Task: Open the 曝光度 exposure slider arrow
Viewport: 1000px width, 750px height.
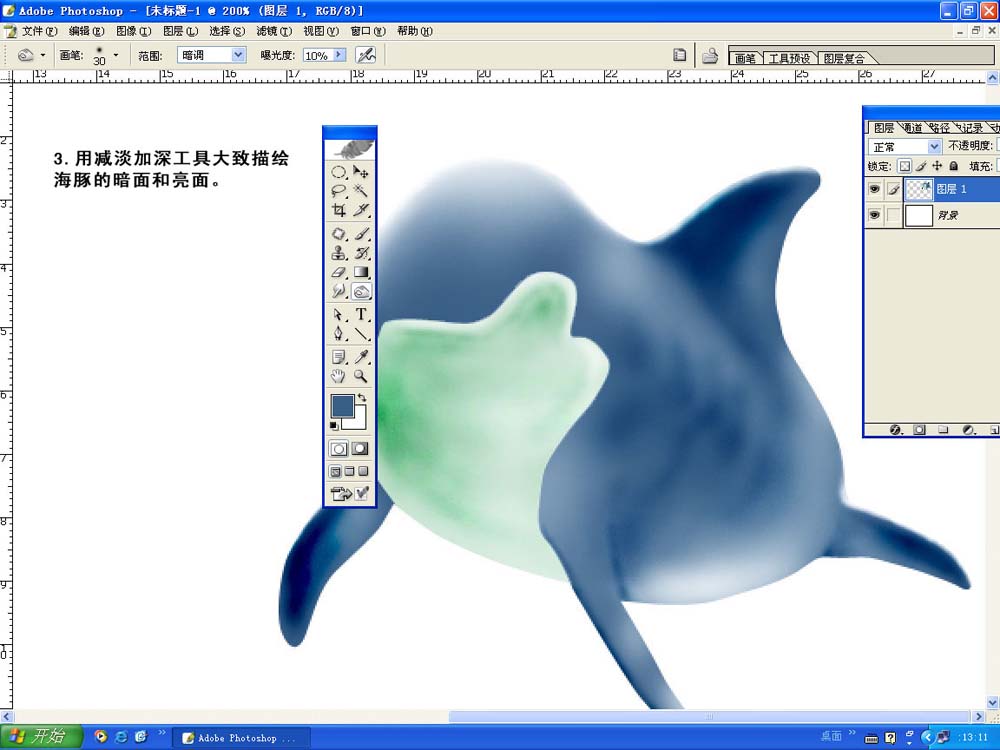Action: [340, 55]
